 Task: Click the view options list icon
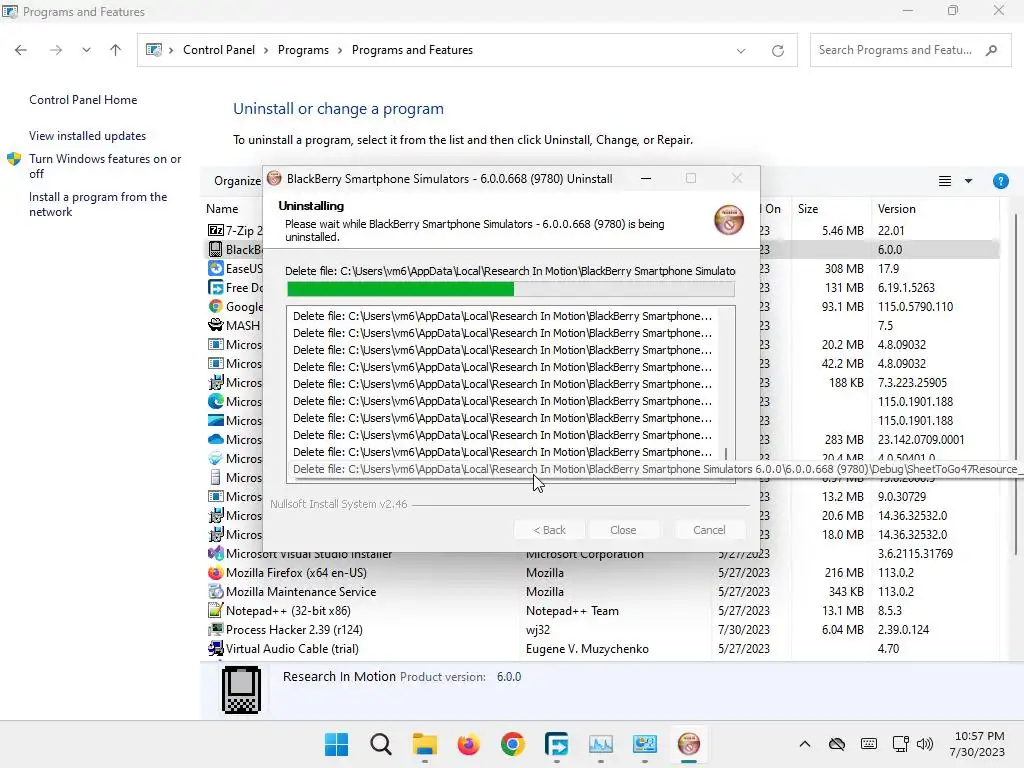944,181
